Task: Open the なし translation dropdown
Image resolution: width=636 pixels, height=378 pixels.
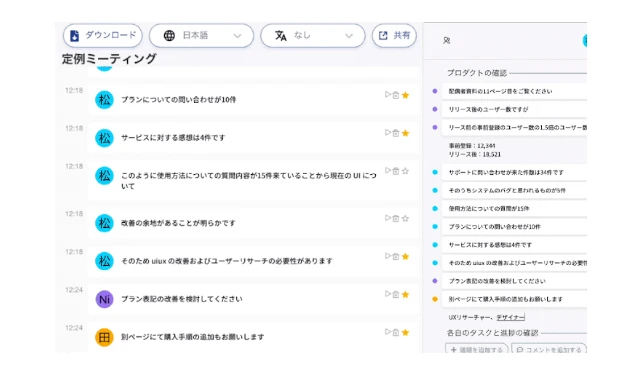Action: tap(313, 36)
